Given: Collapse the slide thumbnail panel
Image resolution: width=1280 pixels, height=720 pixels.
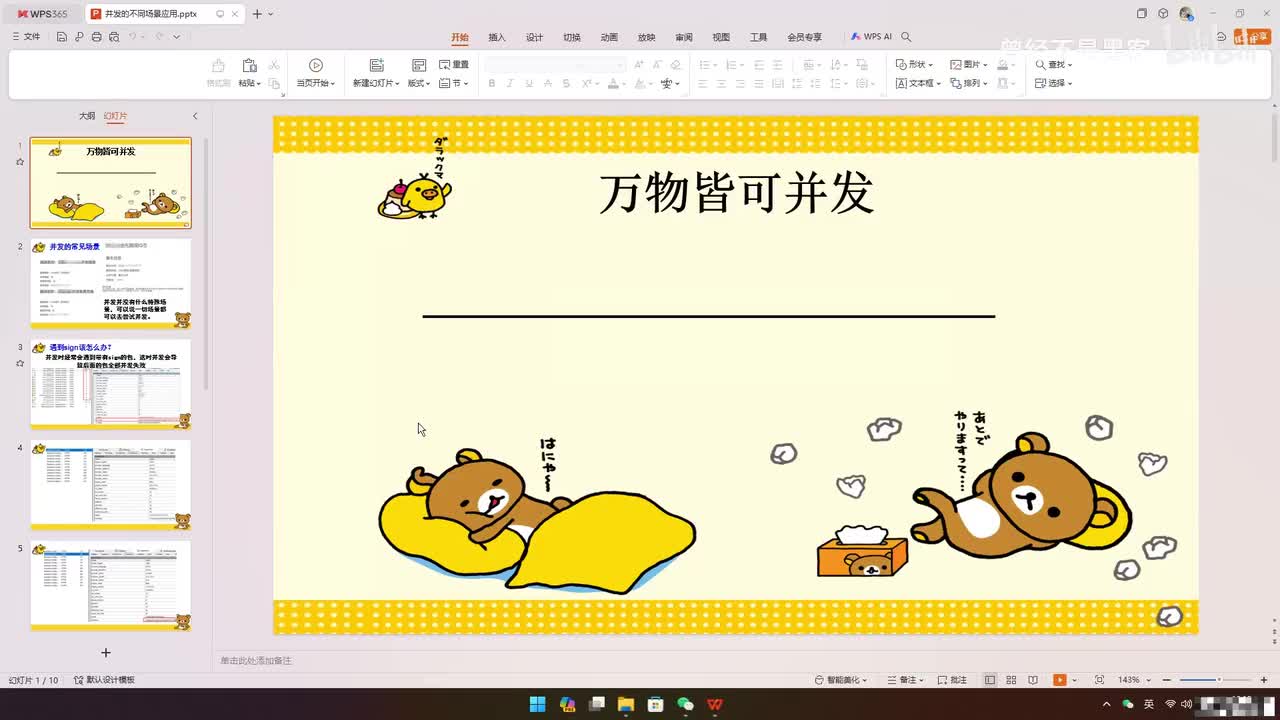Looking at the screenshot, I should [x=195, y=116].
